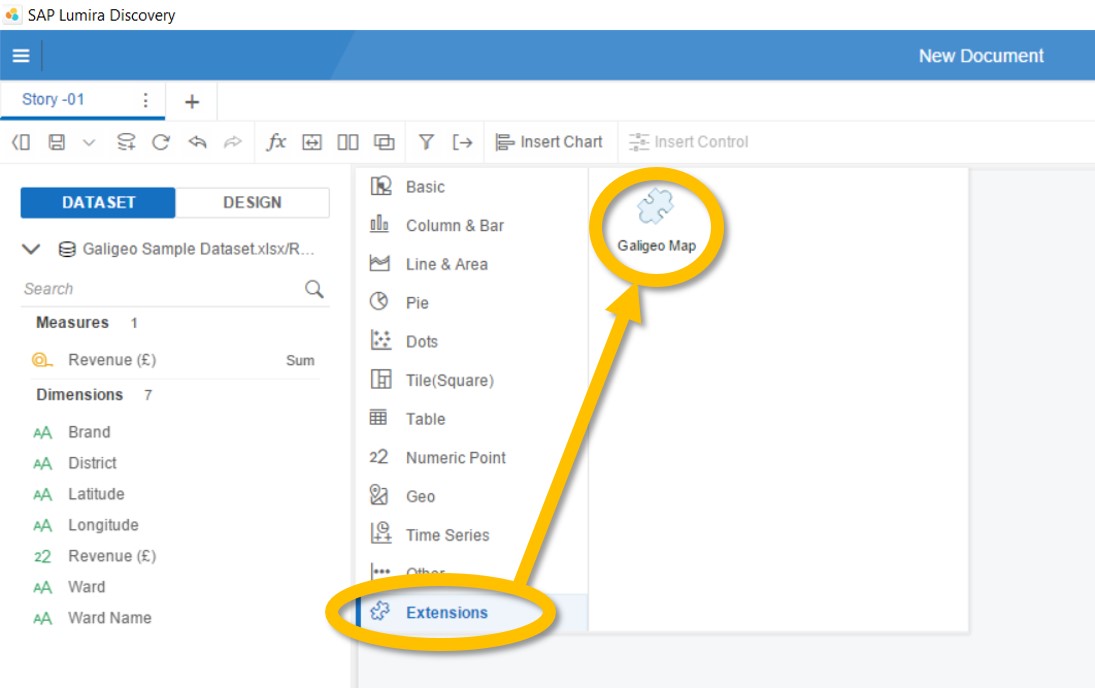Click Insert Chart button
Screen dimensions: 1095x688
(x=549, y=142)
